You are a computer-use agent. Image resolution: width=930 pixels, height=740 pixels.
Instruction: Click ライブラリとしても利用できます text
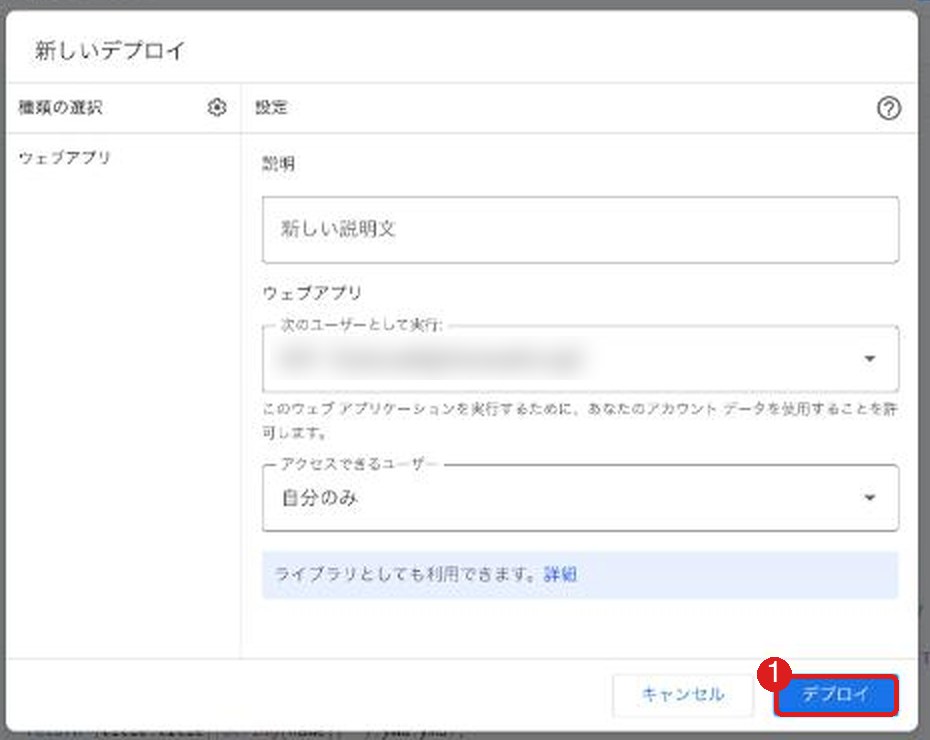tap(406, 574)
